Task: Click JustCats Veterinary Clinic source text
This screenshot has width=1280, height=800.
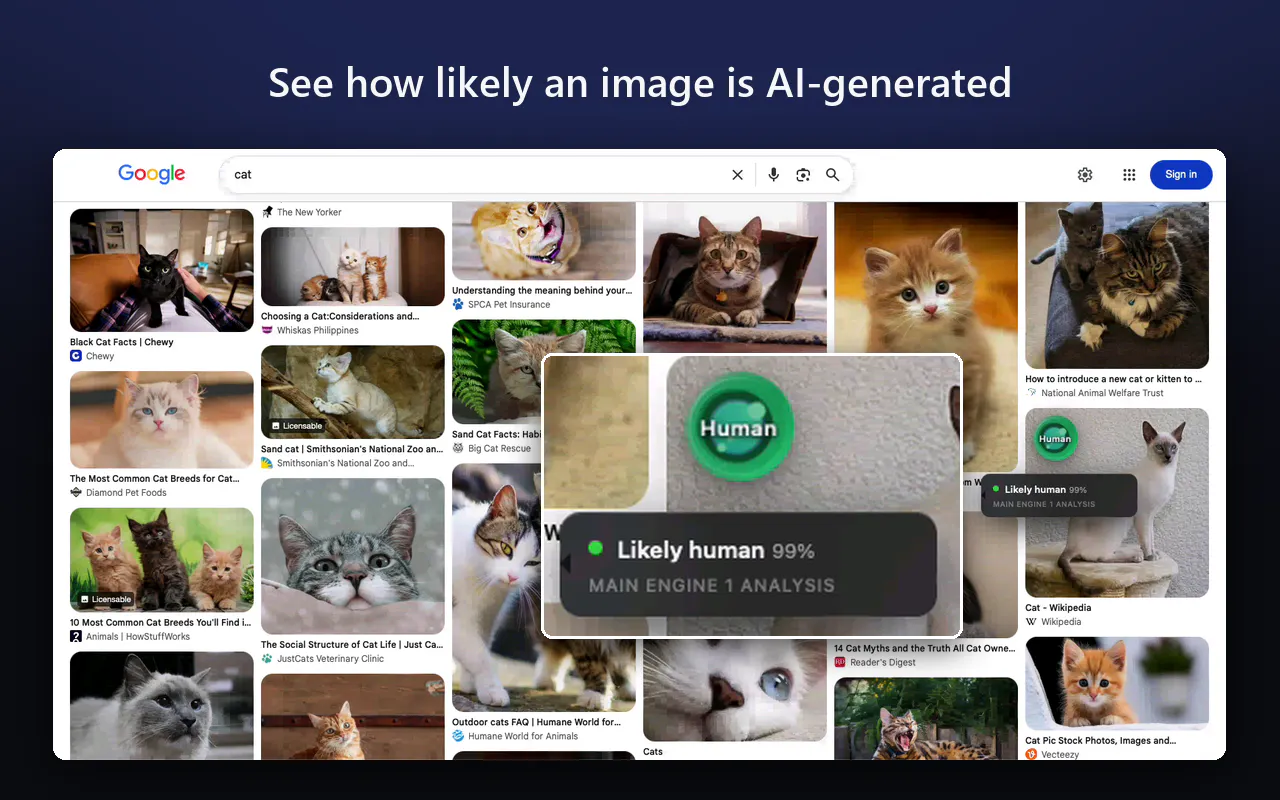Action: [x=330, y=659]
